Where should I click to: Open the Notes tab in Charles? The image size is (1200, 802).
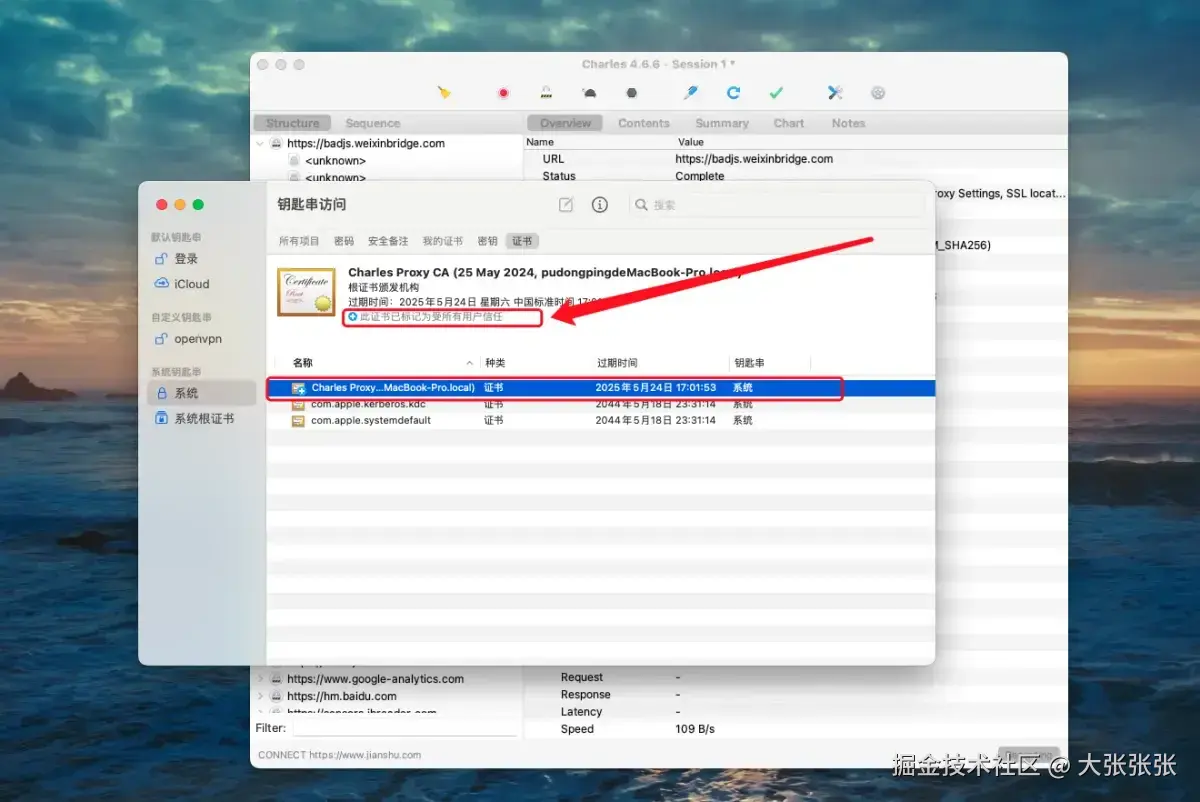coord(848,123)
